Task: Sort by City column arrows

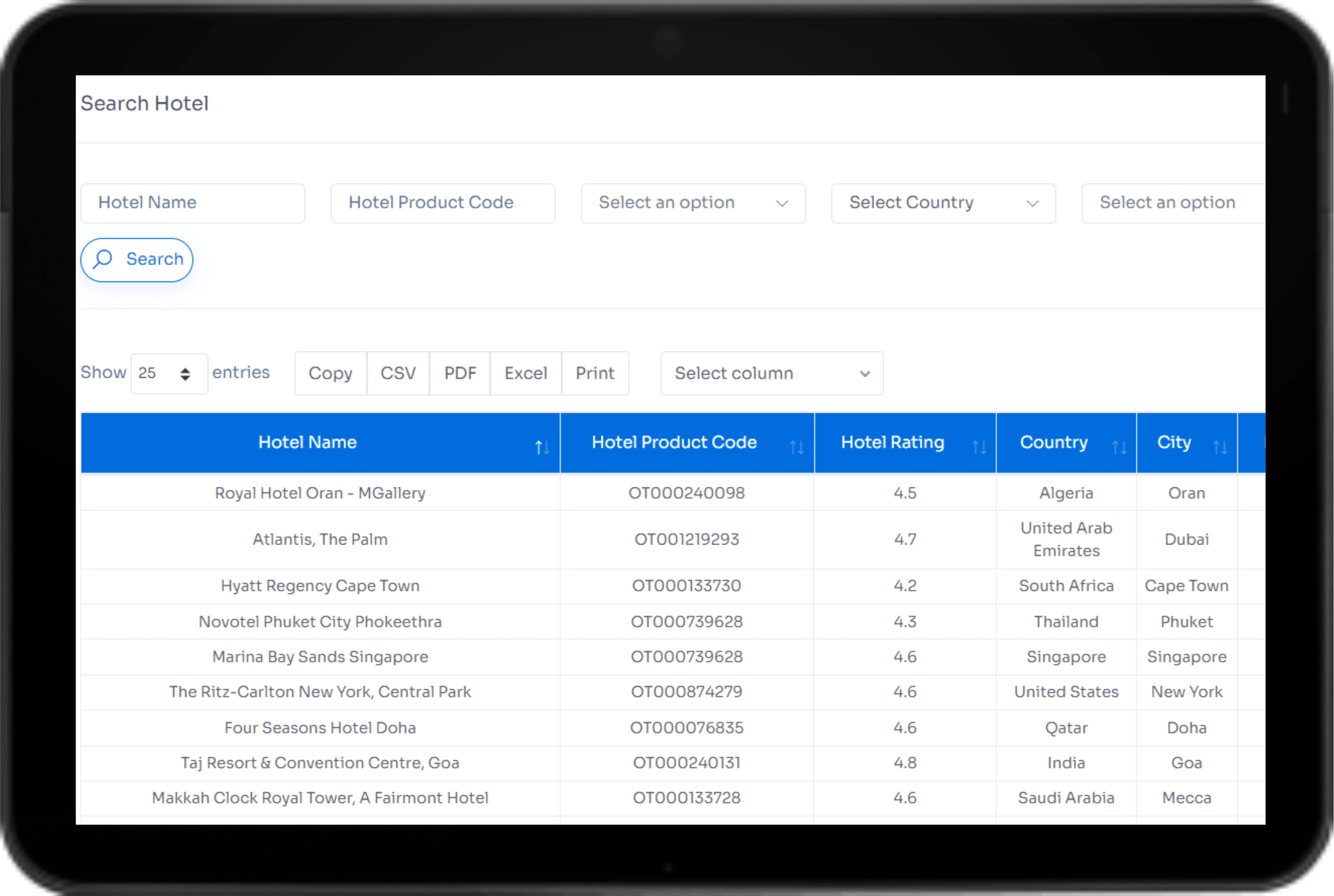Action: click(x=1220, y=447)
